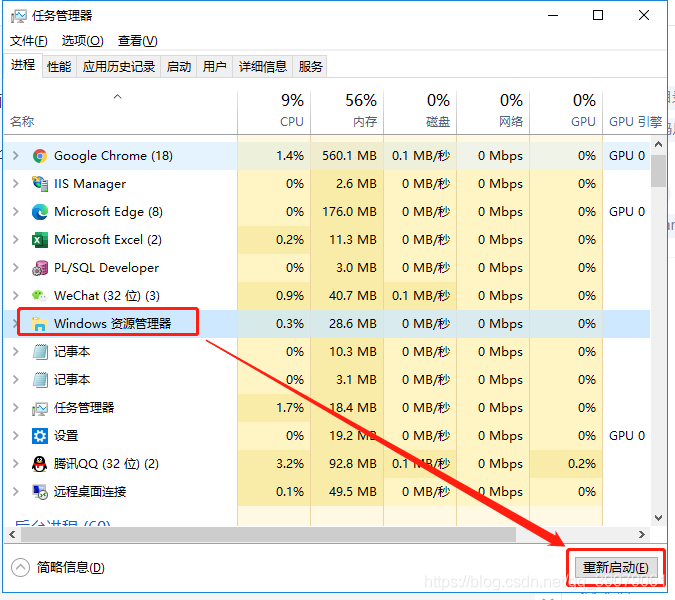The image size is (675, 600).
Task: Click the Google Chrome process icon
Action: pyautogui.click(x=40, y=156)
